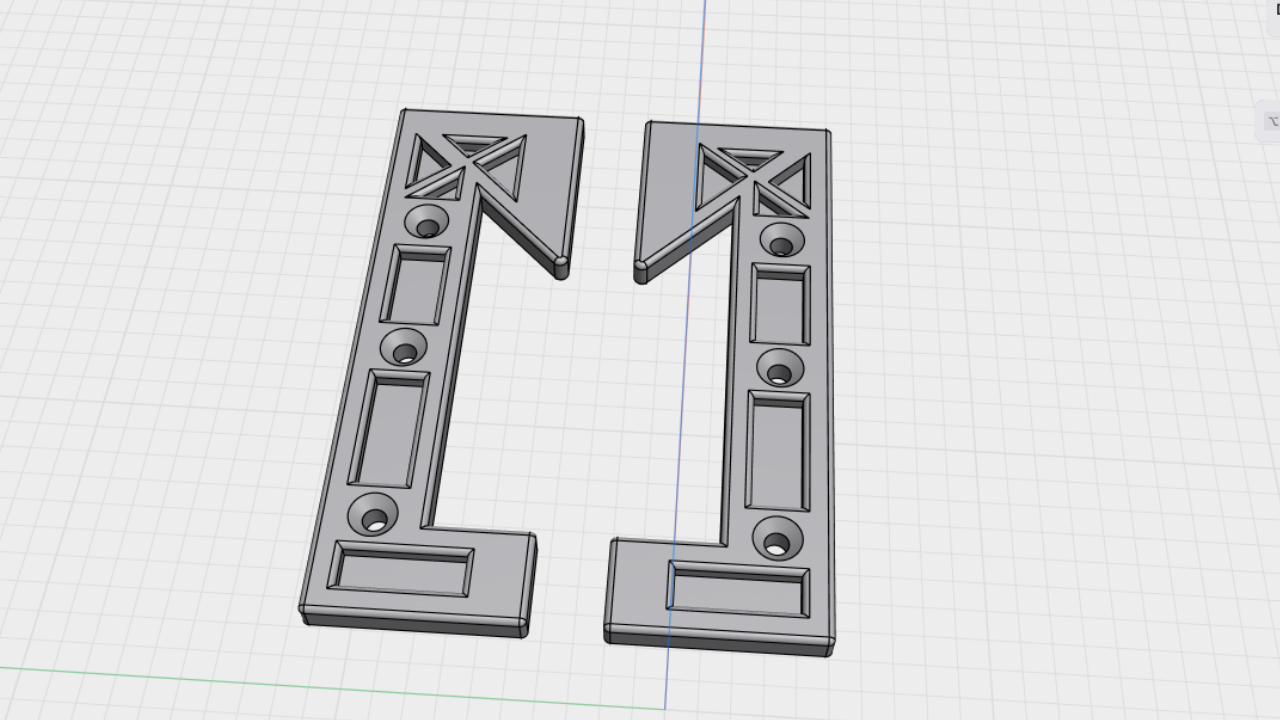The width and height of the screenshot is (1280, 720).
Task: Select the rectangular pocket between the lower two holes of the left bracket
Action: (388, 428)
